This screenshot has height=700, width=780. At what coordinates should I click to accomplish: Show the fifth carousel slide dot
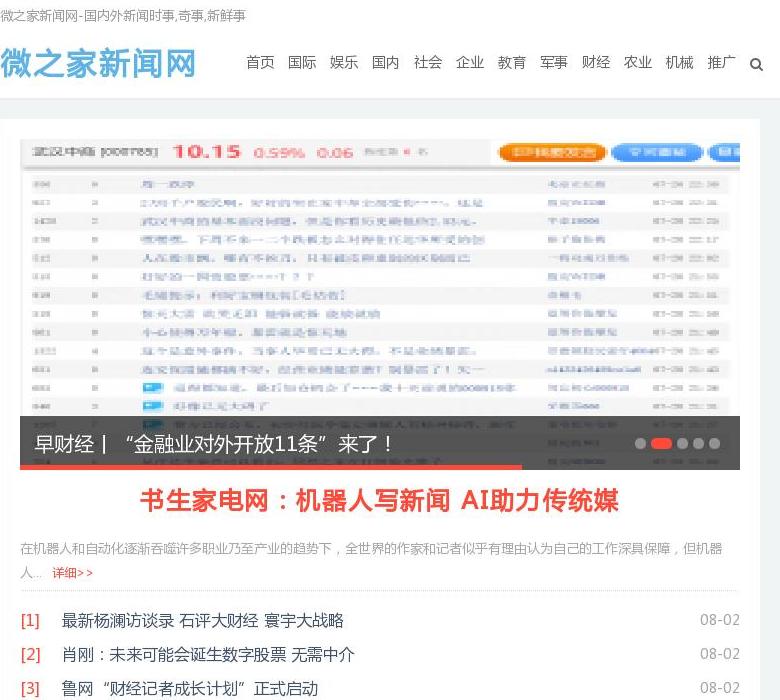coord(714,443)
